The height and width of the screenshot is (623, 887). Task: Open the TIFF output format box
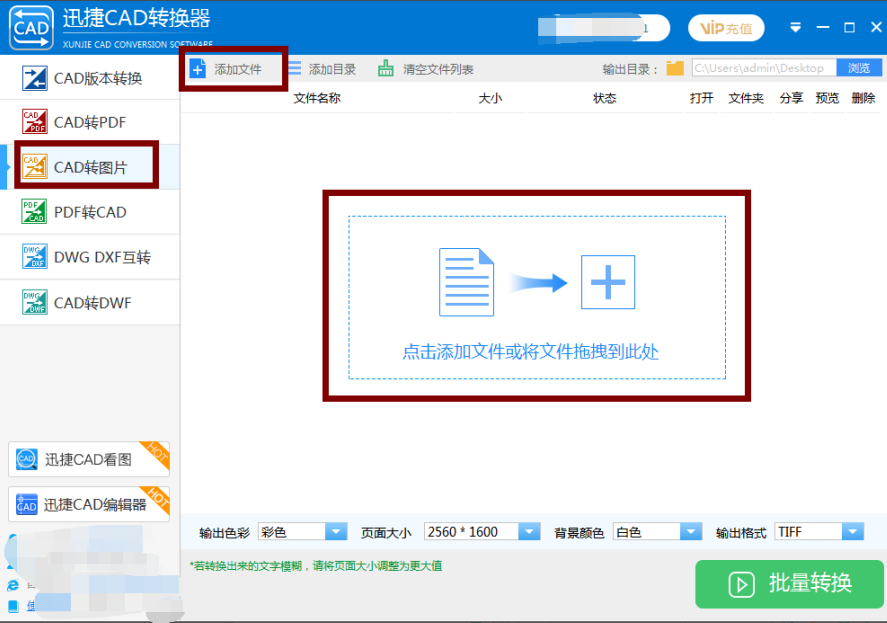[819, 532]
